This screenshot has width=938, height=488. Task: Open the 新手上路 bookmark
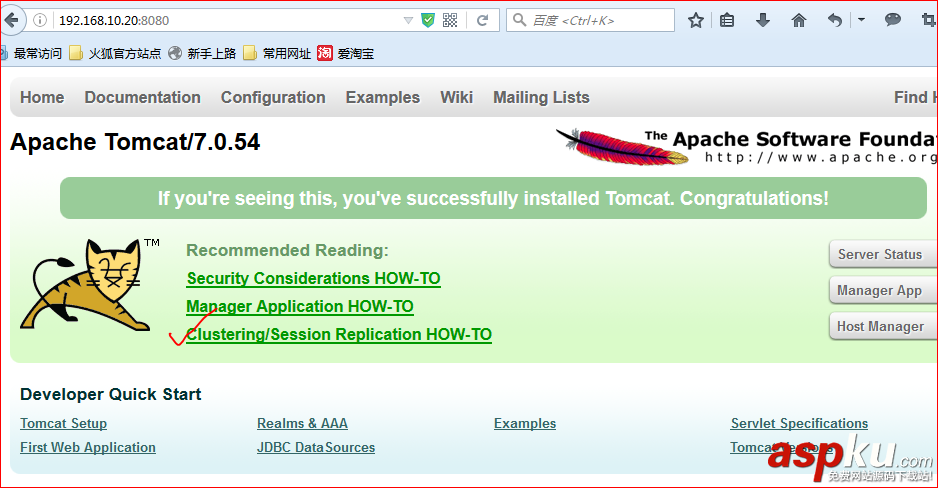click(202, 53)
